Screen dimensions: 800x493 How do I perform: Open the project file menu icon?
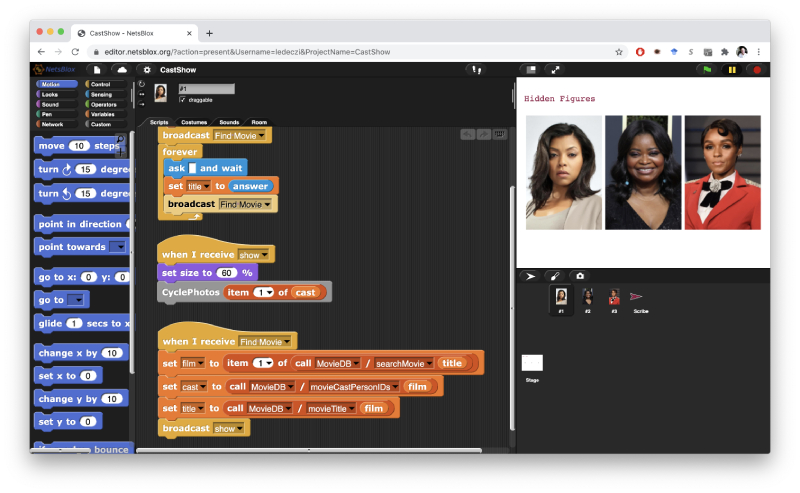96,70
